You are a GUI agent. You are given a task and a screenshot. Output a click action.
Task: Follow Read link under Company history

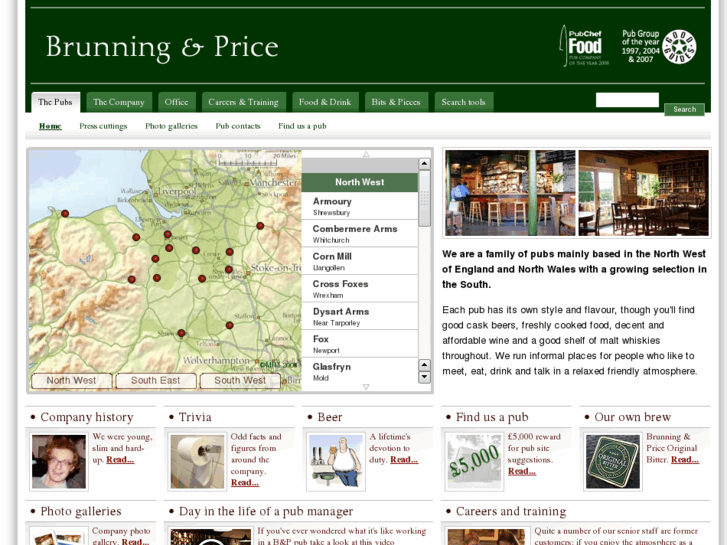pos(120,460)
